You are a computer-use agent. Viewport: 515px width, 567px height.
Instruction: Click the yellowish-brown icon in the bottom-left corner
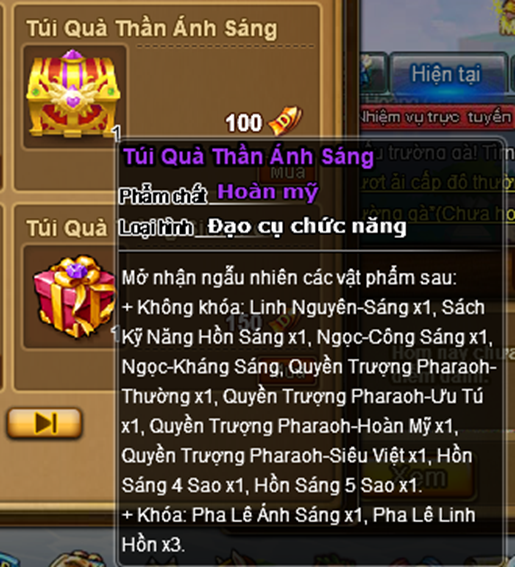click(76, 559)
